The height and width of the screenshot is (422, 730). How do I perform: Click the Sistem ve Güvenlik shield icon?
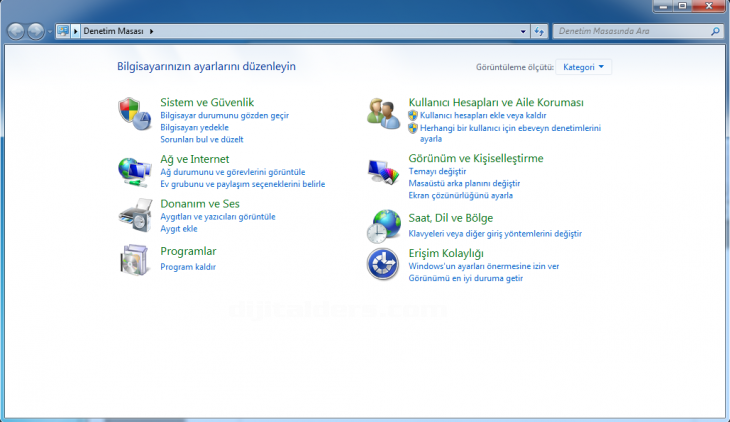(x=132, y=111)
